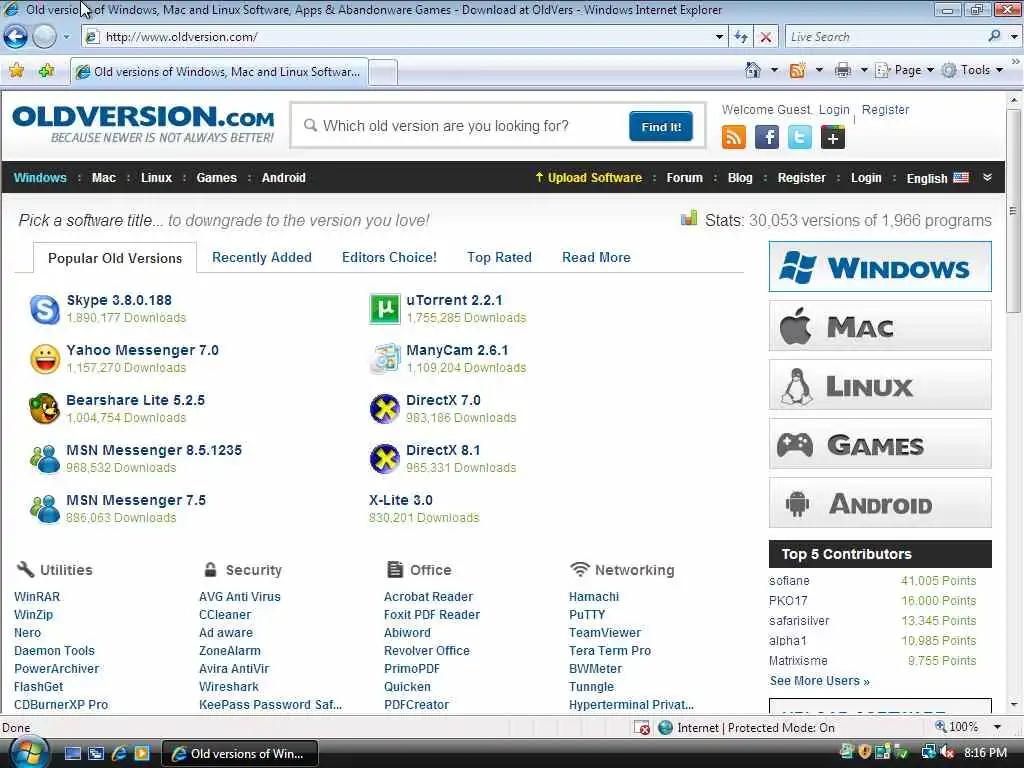Click the Yahoo Messenger smiley icon
The width and height of the screenshot is (1024, 768).
[x=45, y=359]
